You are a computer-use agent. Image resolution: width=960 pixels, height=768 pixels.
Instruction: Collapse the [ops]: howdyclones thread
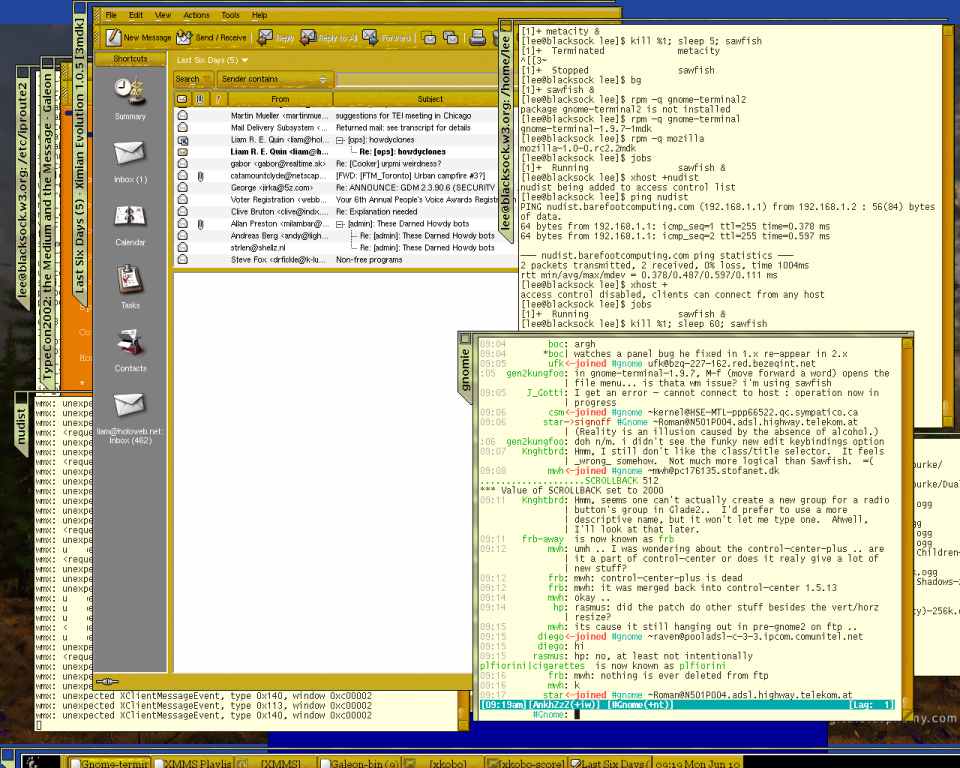(340, 140)
